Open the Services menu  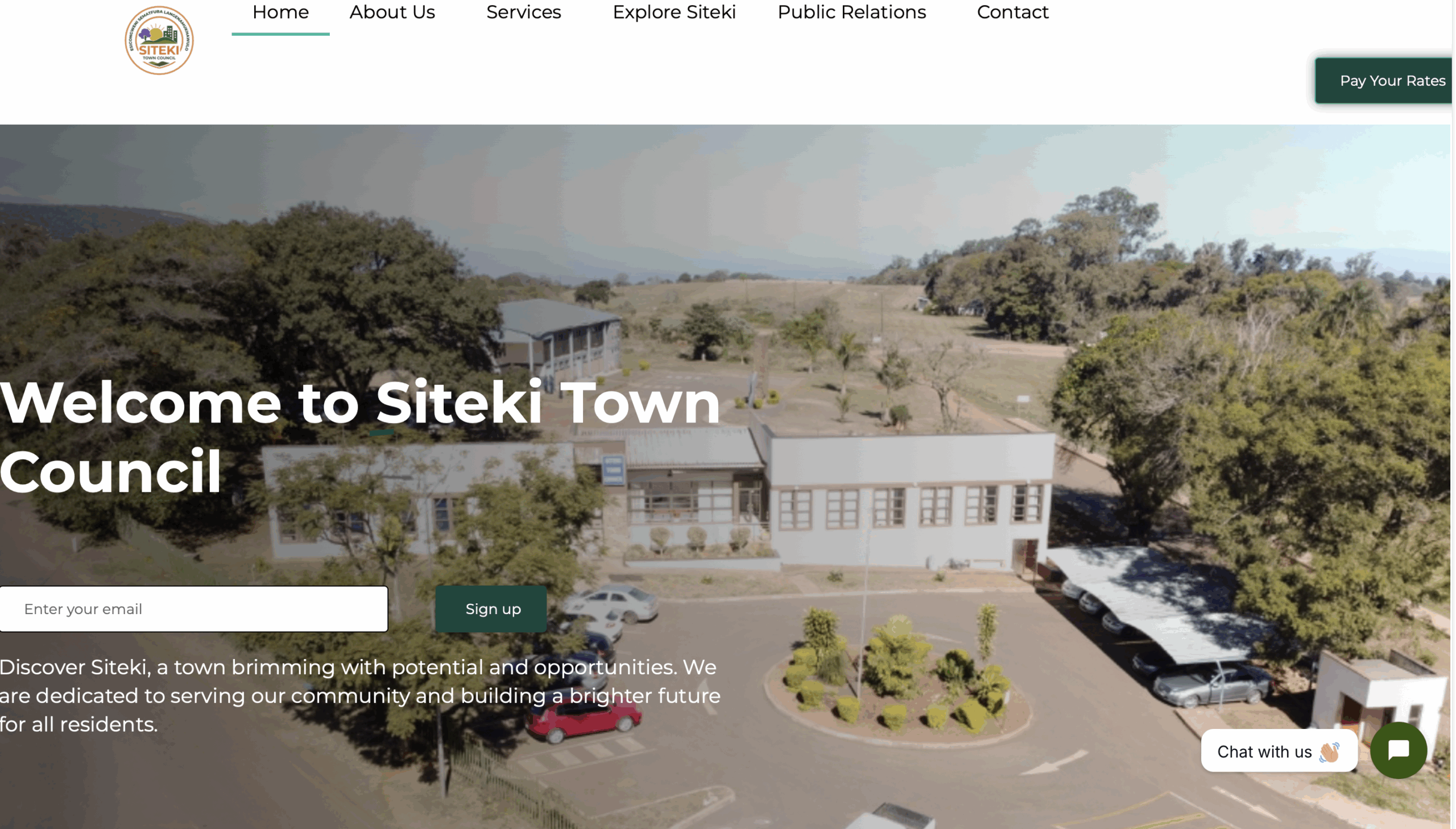point(523,13)
